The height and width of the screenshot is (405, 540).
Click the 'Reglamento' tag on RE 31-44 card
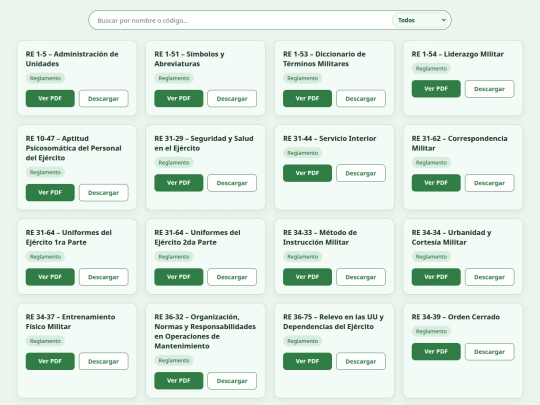click(x=302, y=153)
